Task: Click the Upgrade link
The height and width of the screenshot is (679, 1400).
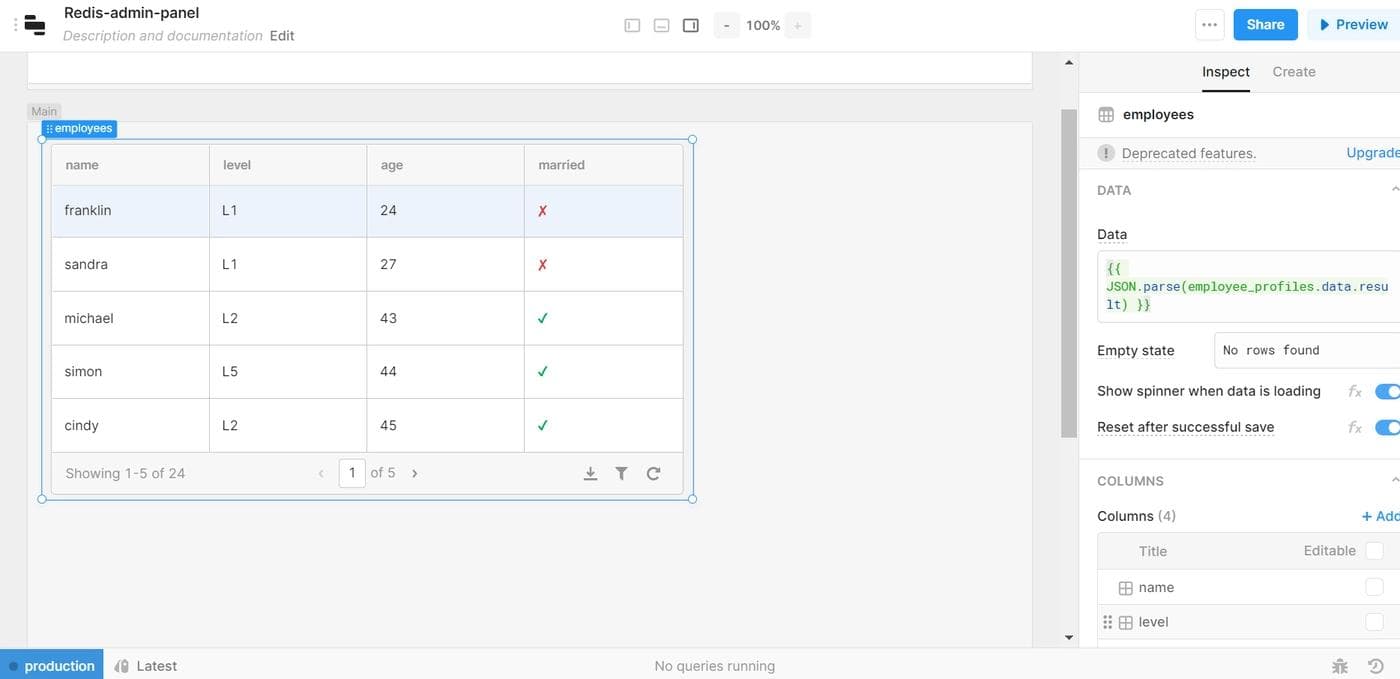Action: [x=1372, y=153]
